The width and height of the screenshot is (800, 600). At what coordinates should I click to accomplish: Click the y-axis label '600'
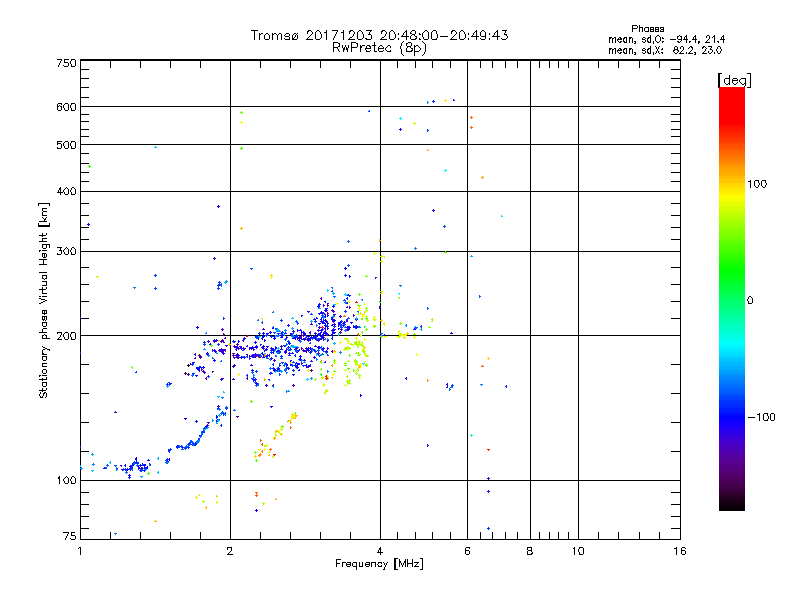click(x=66, y=107)
